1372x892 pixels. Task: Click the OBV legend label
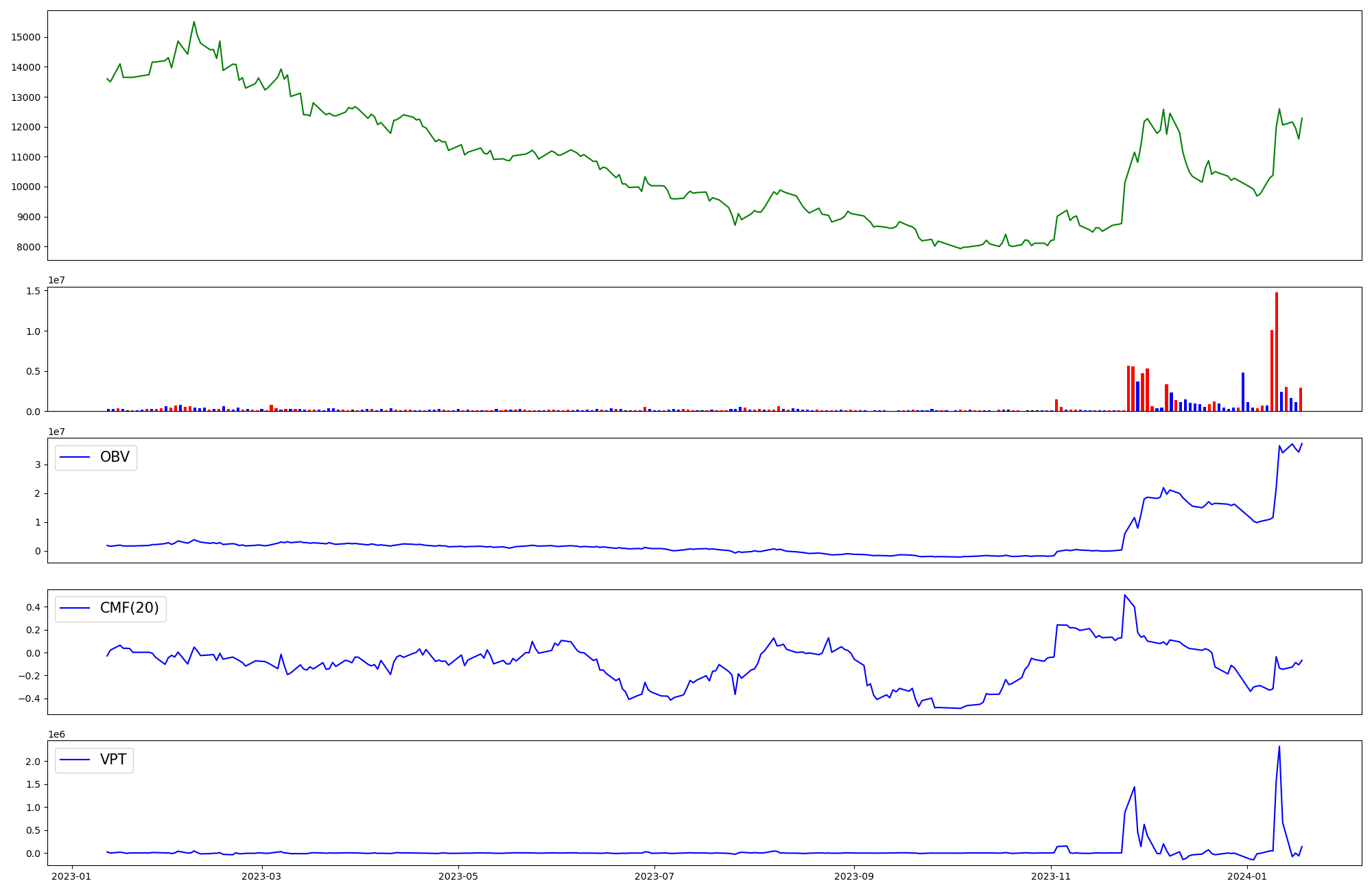[115, 458]
